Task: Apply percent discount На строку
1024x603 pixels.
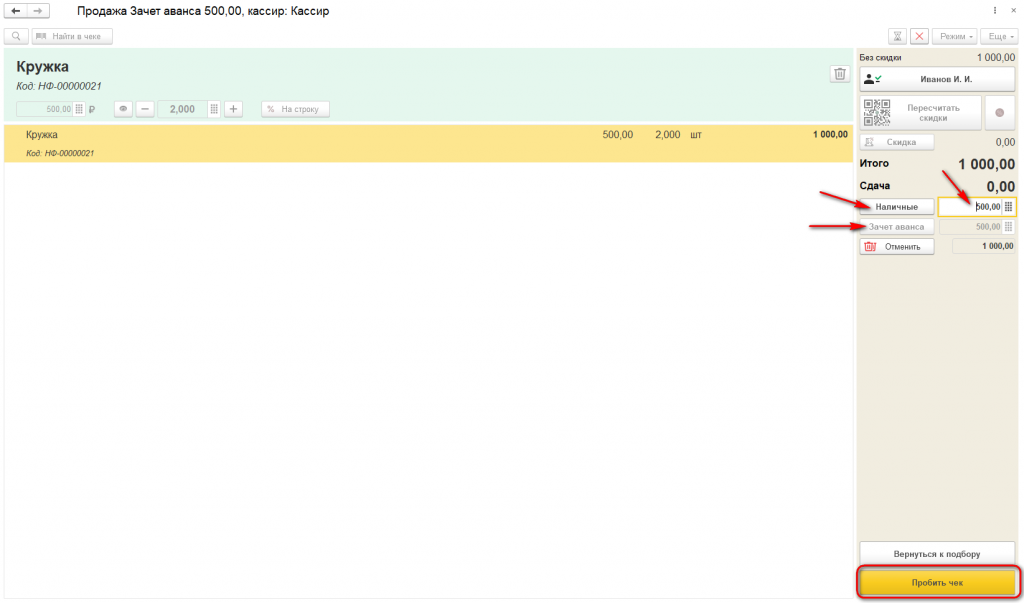Action: (295, 109)
